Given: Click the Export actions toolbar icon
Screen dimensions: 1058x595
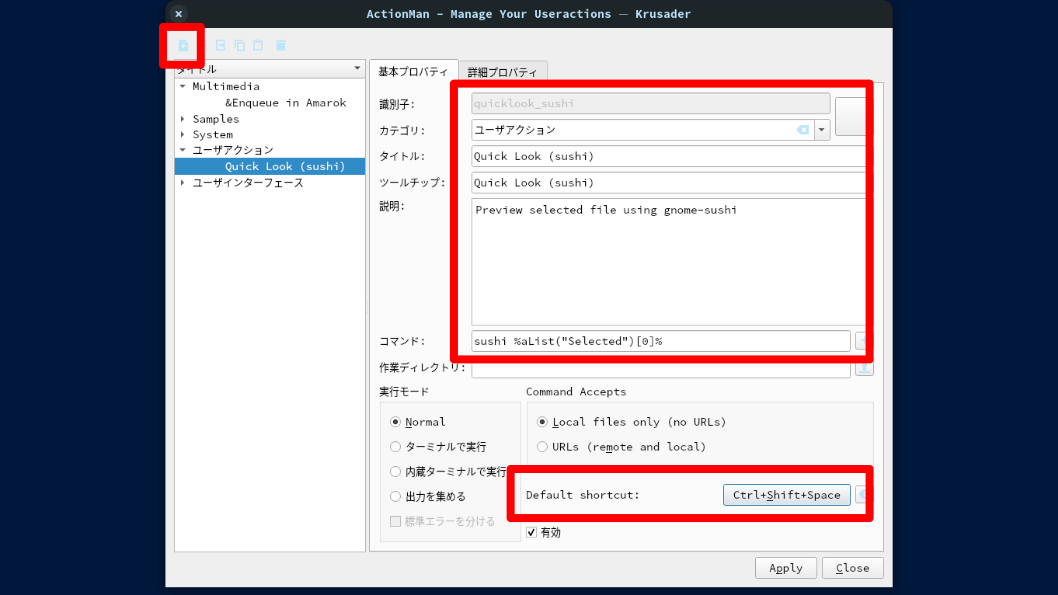Looking at the screenshot, I should 220,45.
